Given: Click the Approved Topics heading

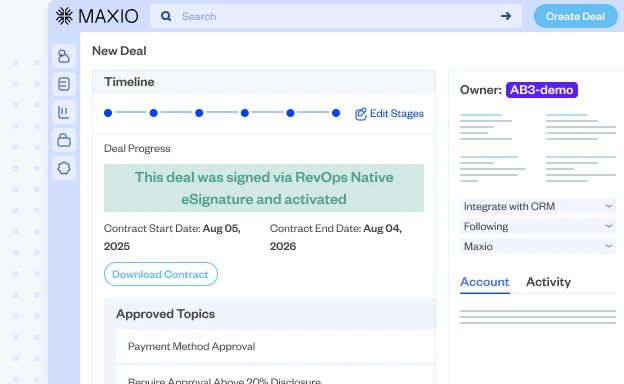Looking at the screenshot, I should pos(166,314).
